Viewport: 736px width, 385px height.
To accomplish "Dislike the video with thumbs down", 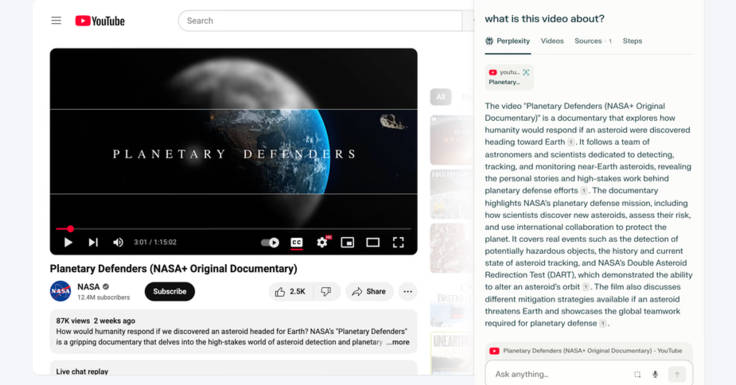I will point(326,292).
